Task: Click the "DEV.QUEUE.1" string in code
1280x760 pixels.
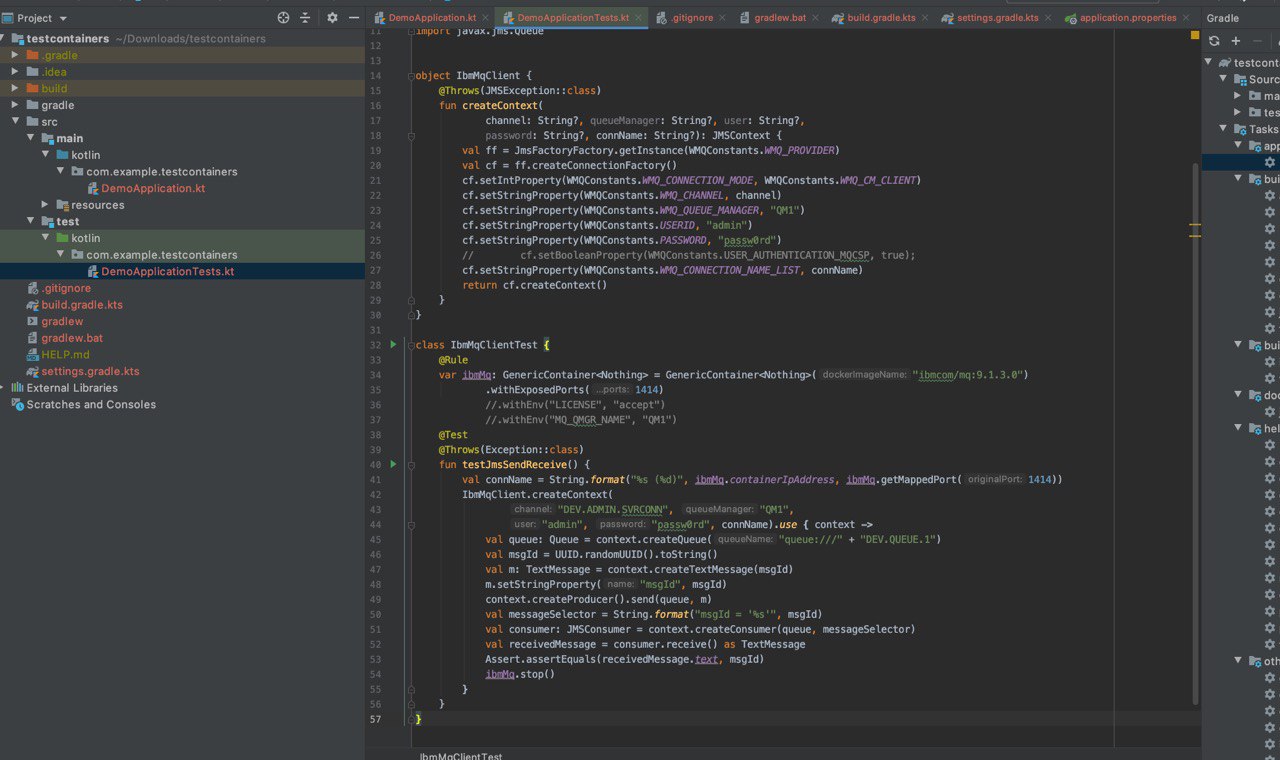Action: tap(900, 539)
